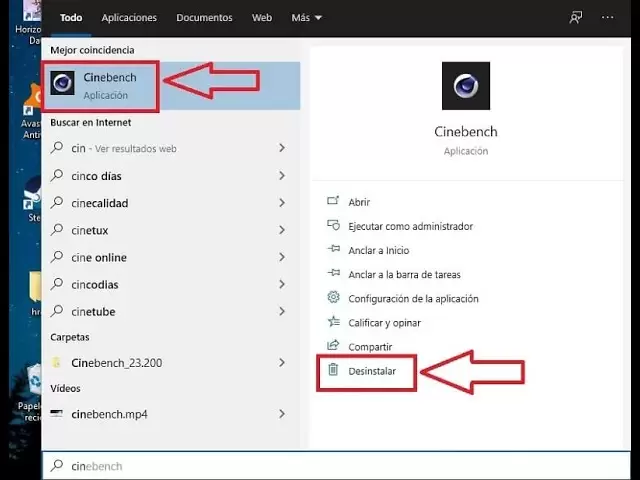Expand arrow next to cinecalidad
The height and width of the screenshot is (480, 640).
(282, 203)
